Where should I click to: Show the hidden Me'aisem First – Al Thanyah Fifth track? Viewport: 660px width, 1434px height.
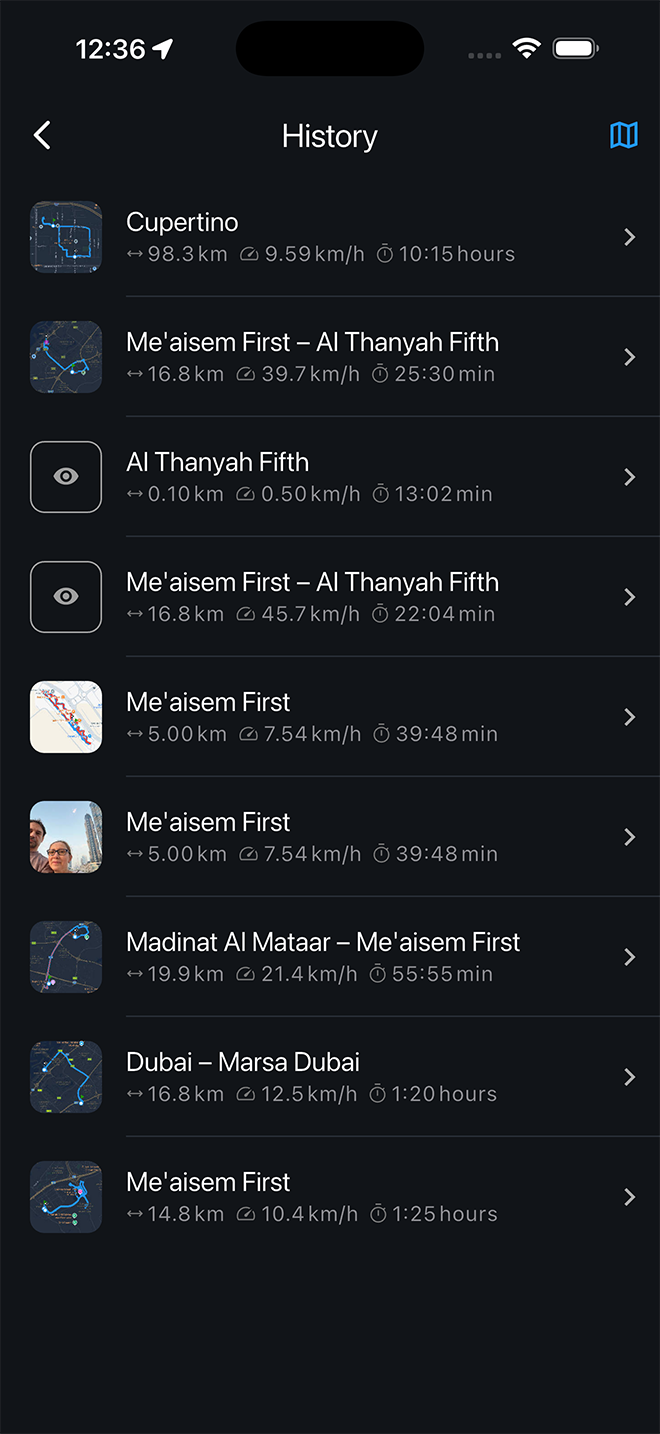(x=65, y=597)
